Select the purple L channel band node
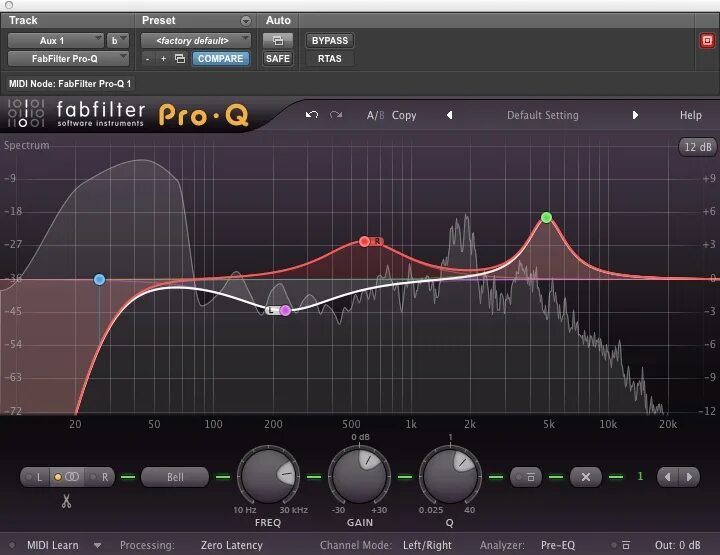This screenshot has height=555, width=720. point(285,310)
